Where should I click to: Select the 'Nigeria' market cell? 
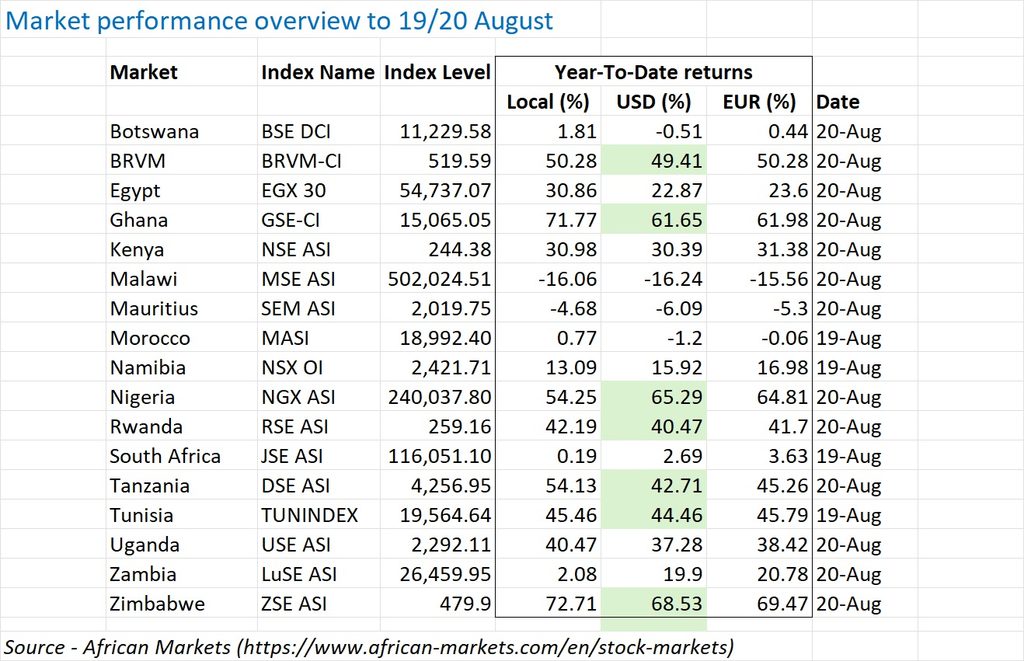point(182,396)
